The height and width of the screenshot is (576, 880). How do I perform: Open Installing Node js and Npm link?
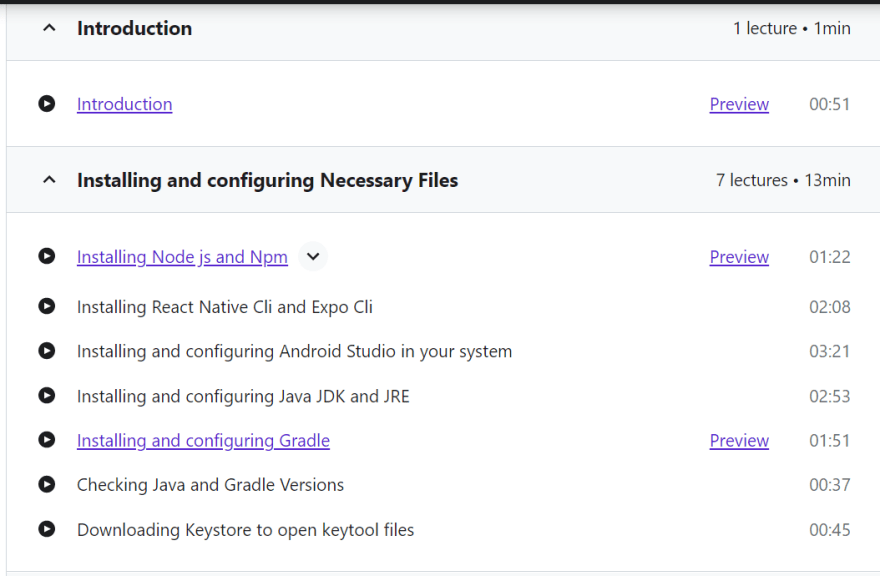pyautogui.click(x=182, y=257)
